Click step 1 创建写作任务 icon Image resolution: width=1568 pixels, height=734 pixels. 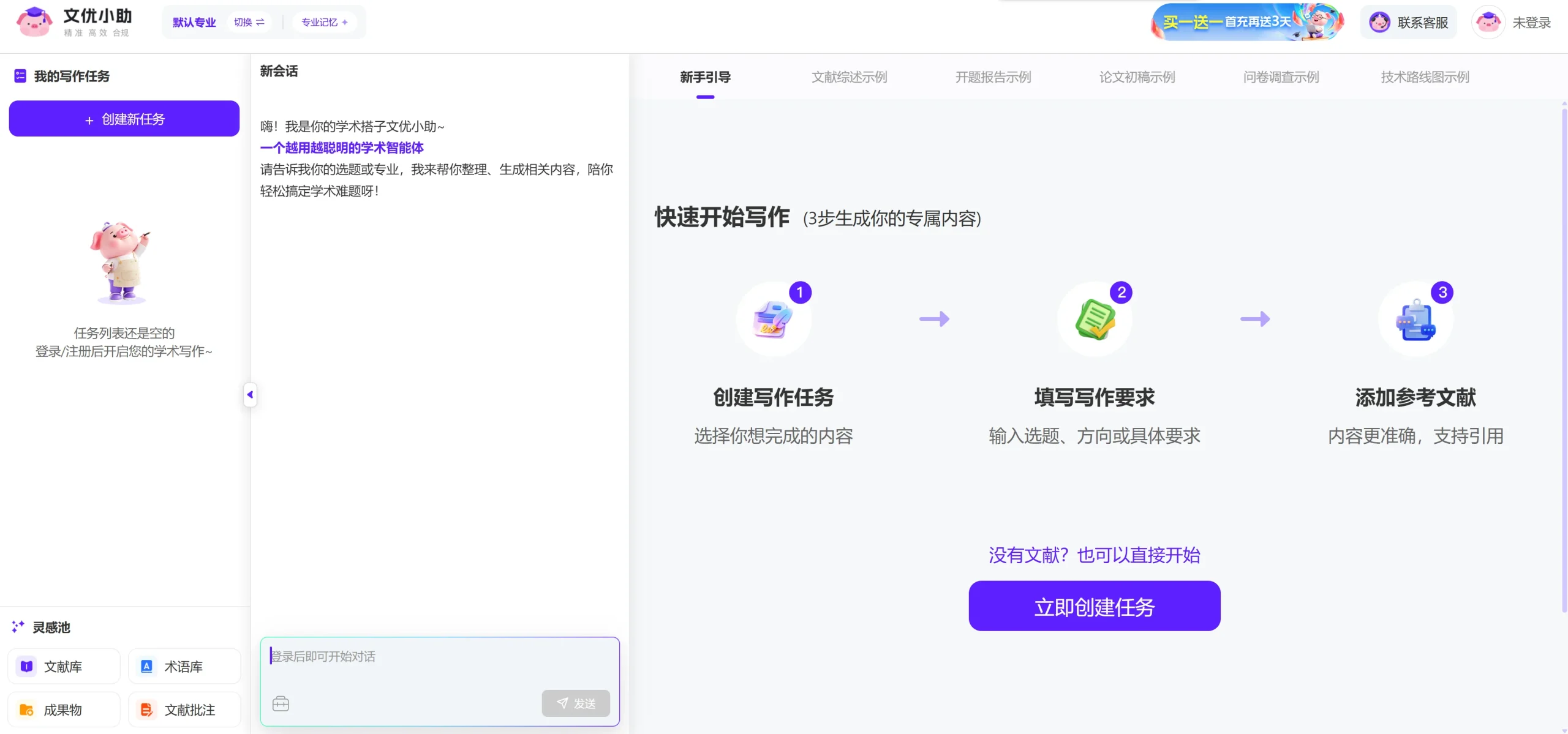coord(774,319)
